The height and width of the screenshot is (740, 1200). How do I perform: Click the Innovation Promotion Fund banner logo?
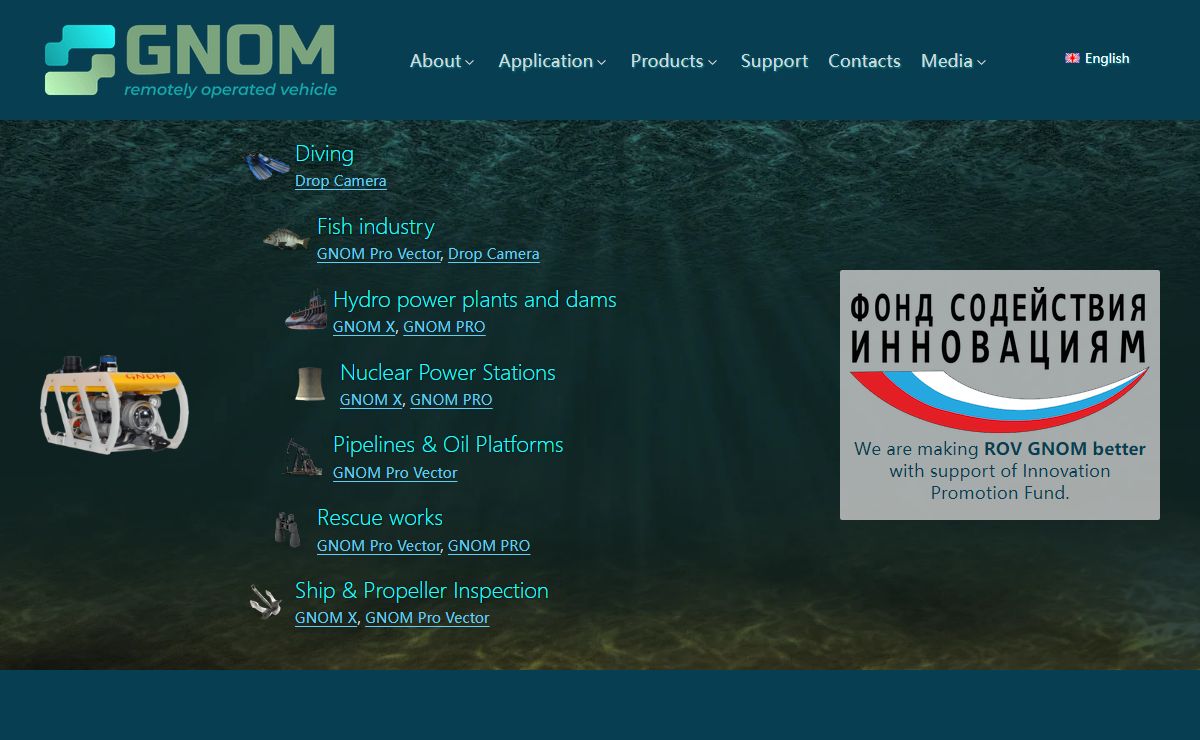1000,361
